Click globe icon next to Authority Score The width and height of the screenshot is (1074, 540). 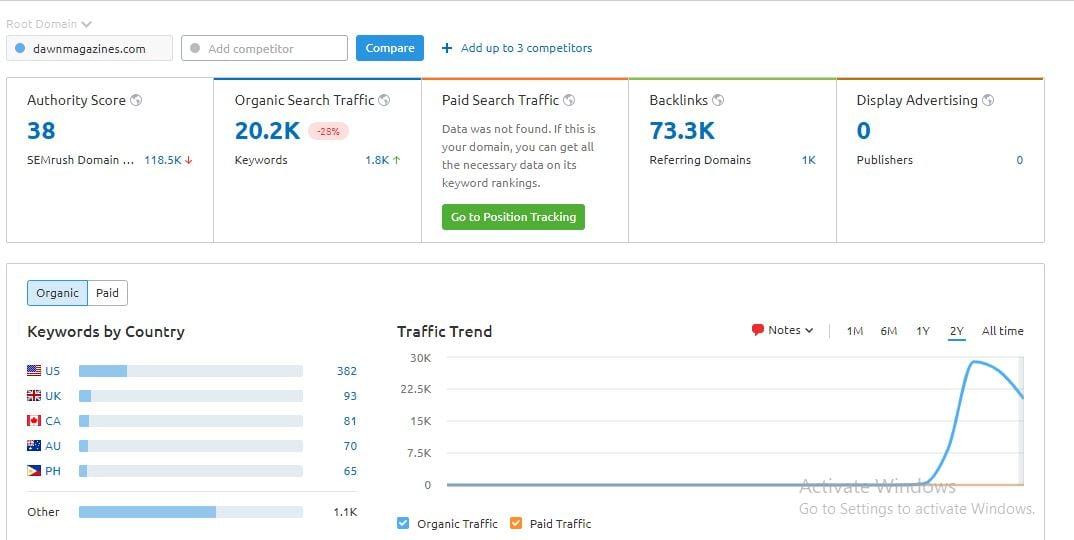pyautogui.click(x=136, y=100)
